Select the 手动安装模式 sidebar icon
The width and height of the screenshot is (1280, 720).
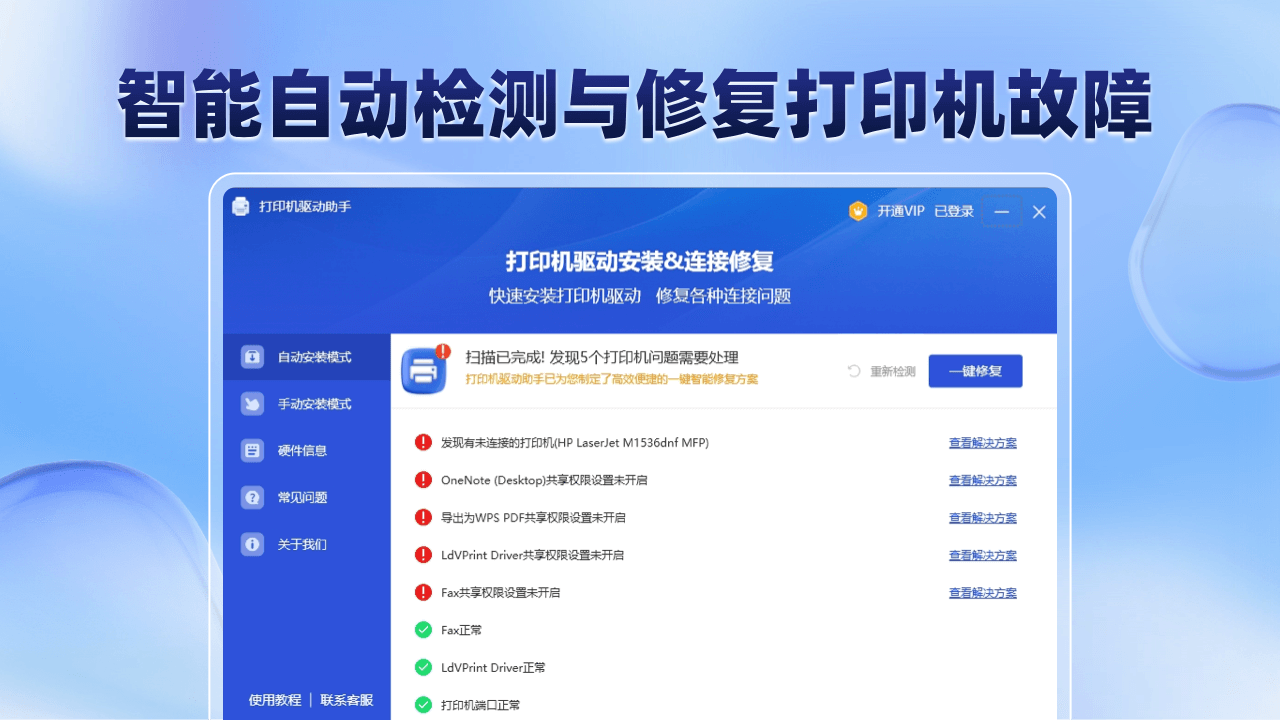(252, 403)
